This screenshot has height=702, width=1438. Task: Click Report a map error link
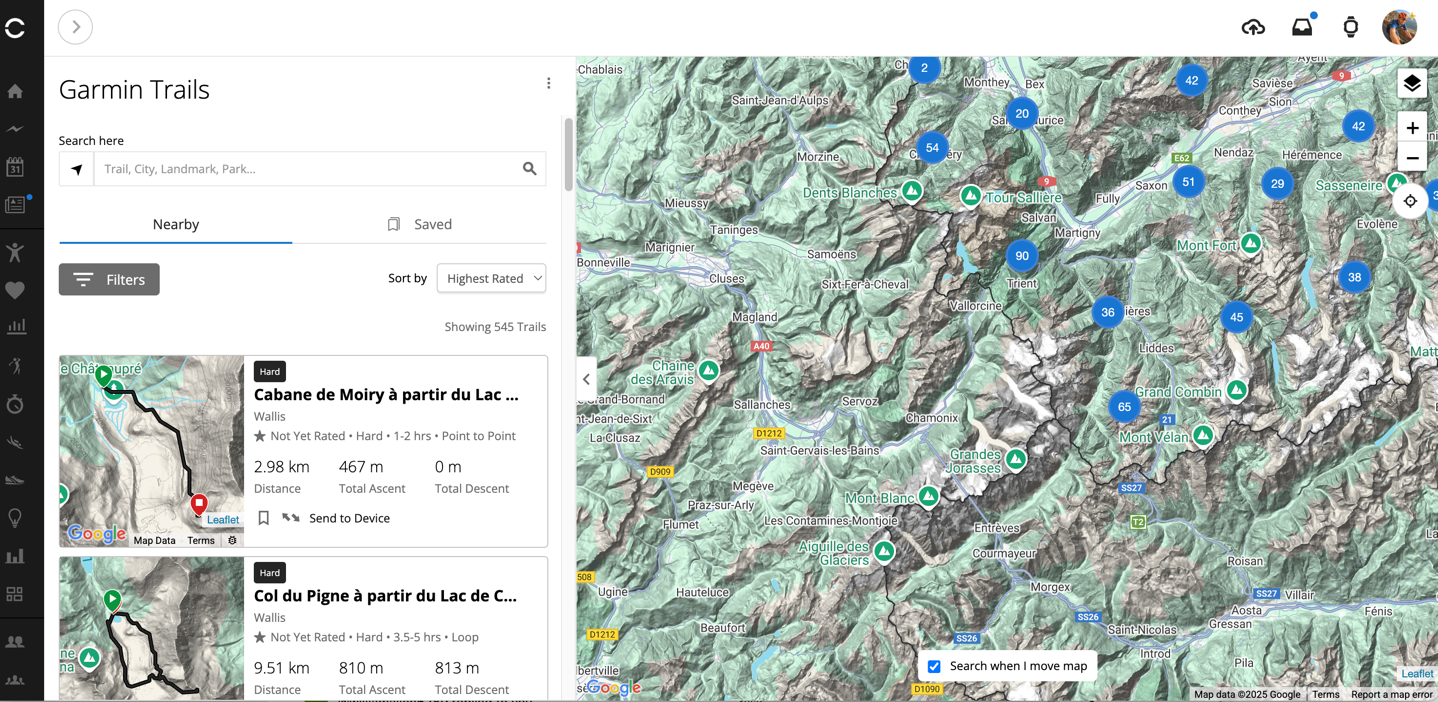1391,694
